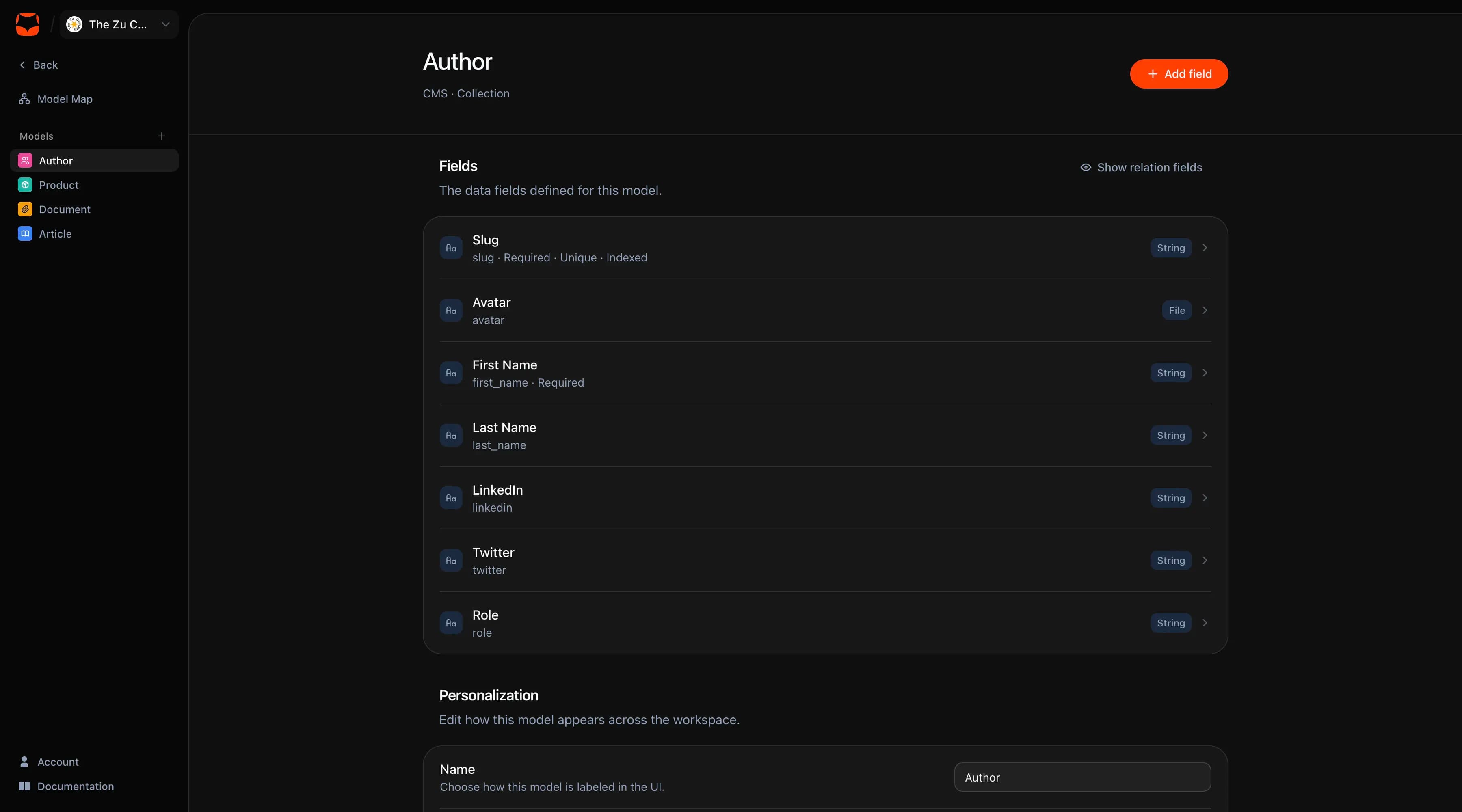Image resolution: width=1462 pixels, height=812 pixels.
Task: Click the Documentation book icon
Action: (24, 786)
